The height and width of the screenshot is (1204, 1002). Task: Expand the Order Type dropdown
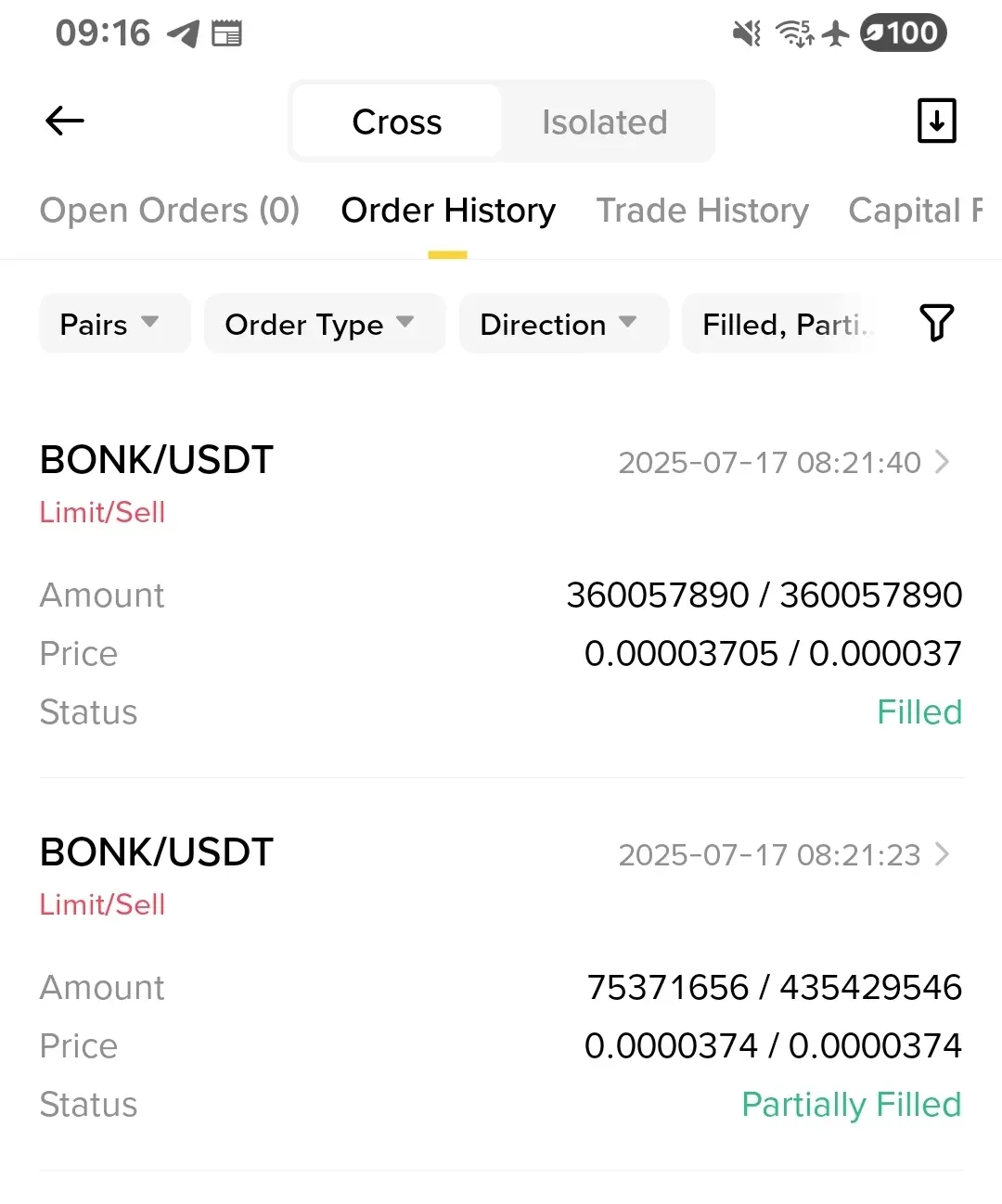[x=325, y=324]
